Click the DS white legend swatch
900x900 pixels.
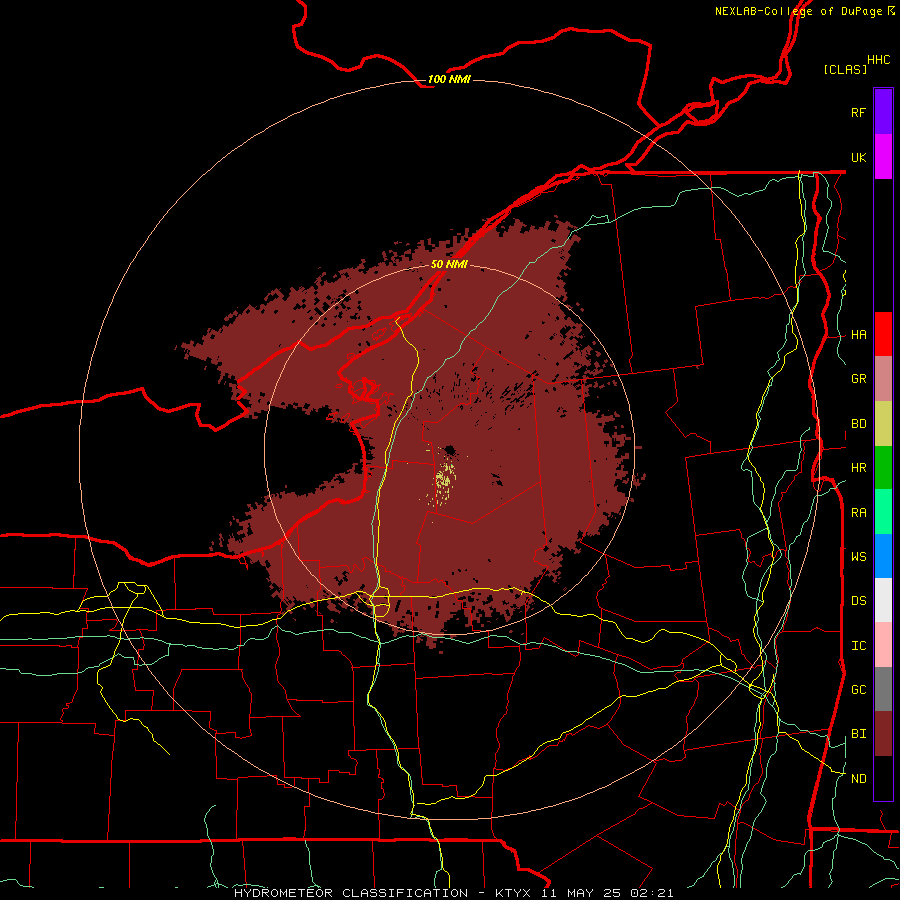pos(883,600)
